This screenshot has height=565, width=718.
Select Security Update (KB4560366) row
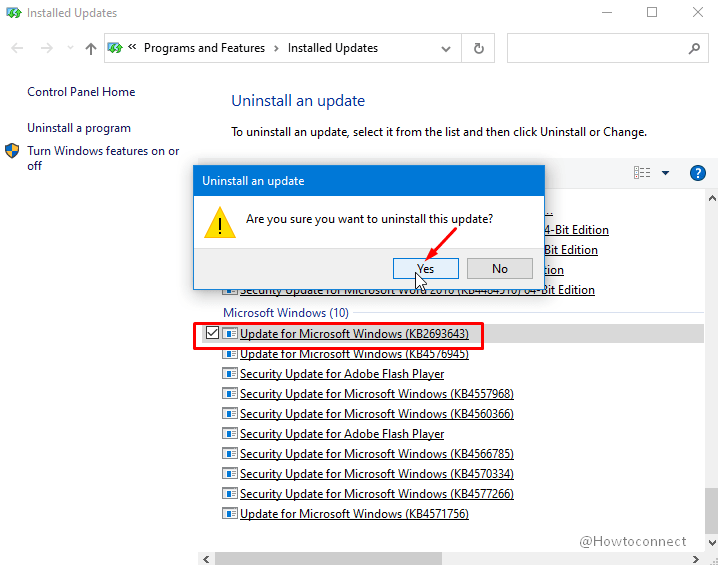[x=376, y=414]
